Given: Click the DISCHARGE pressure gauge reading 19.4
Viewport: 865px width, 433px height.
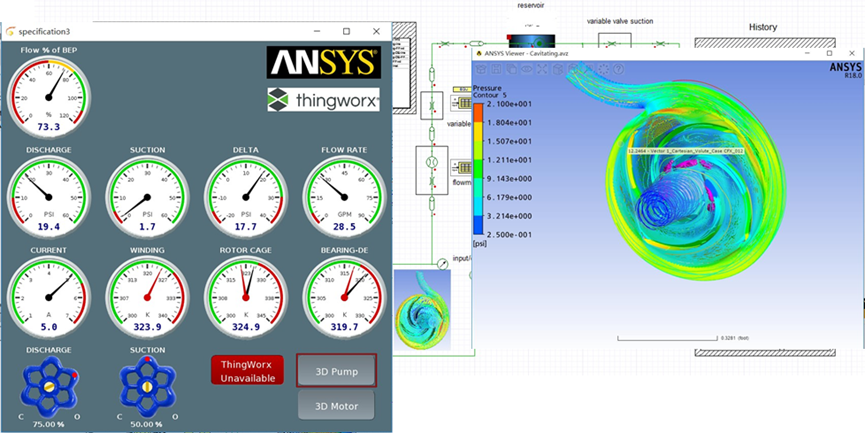Looking at the screenshot, I should 49,197.
